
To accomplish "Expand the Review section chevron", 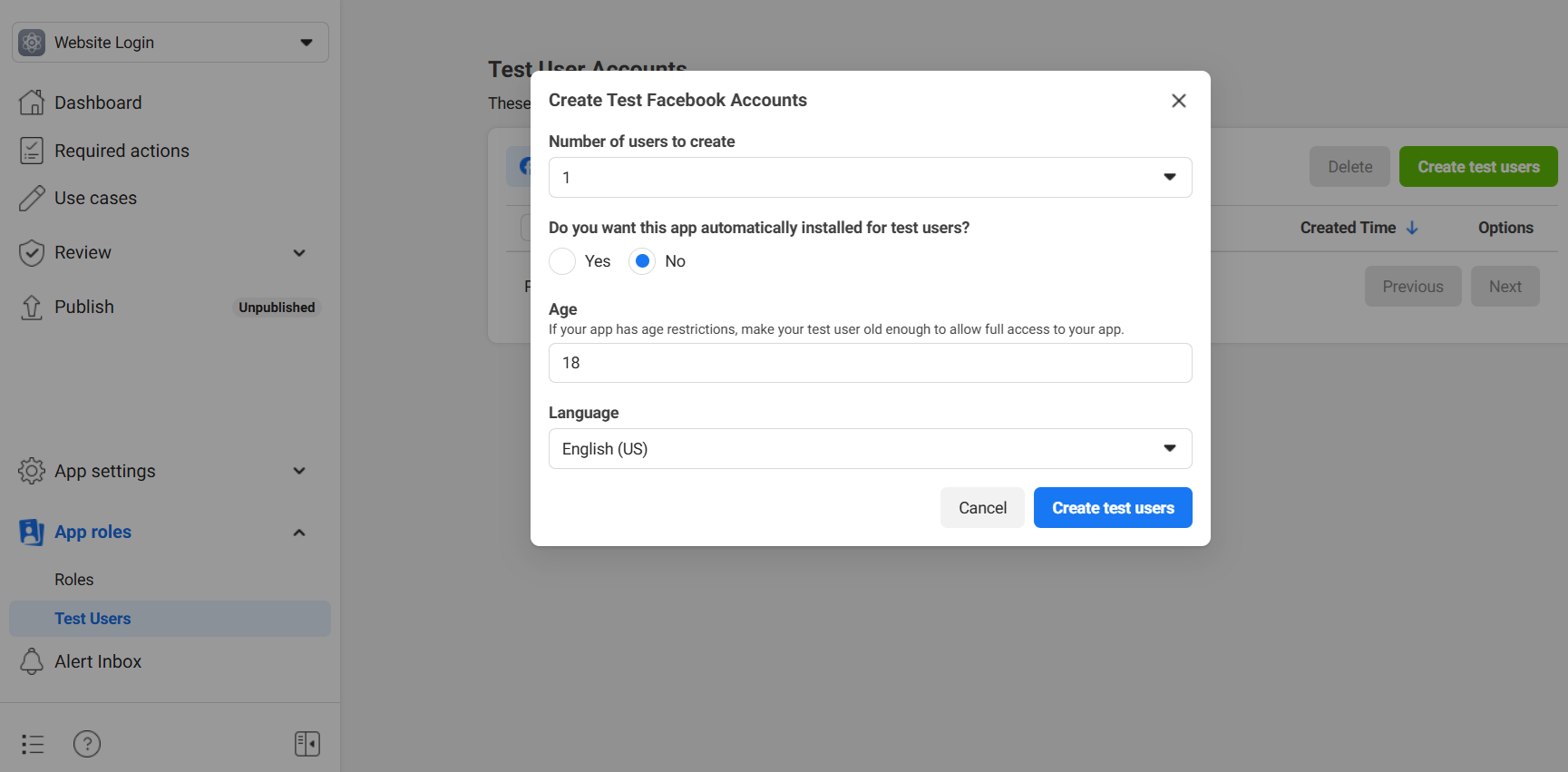I will [x=299, y=253].
